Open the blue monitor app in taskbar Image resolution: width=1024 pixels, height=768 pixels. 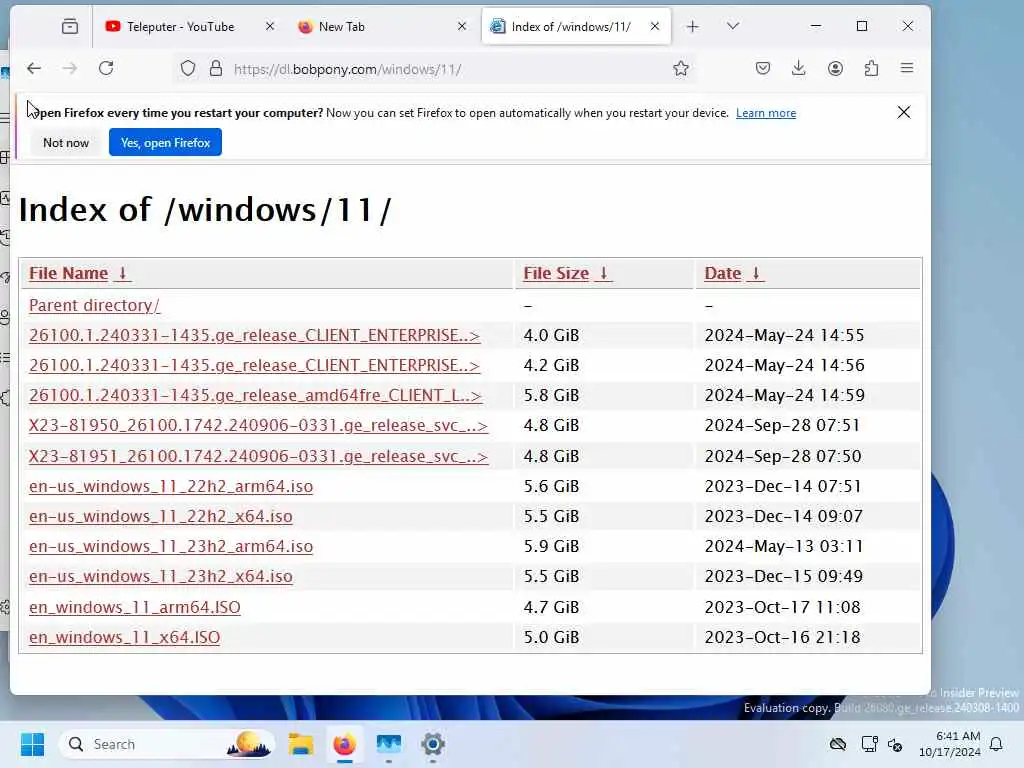coord(389,744)
